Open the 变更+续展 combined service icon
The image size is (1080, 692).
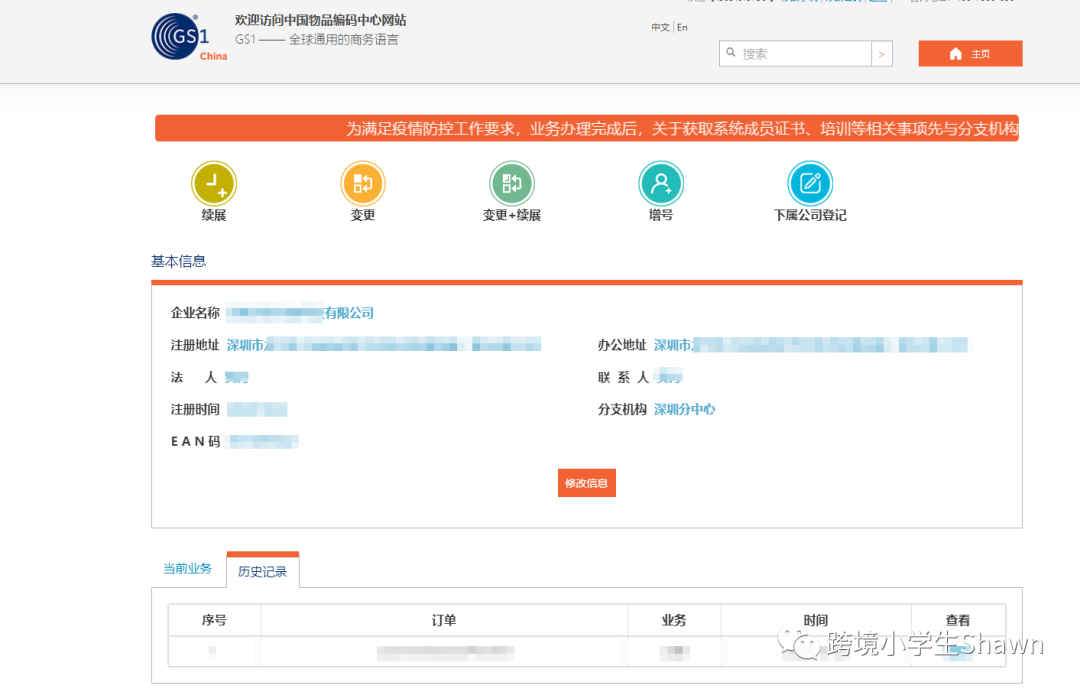511,182
